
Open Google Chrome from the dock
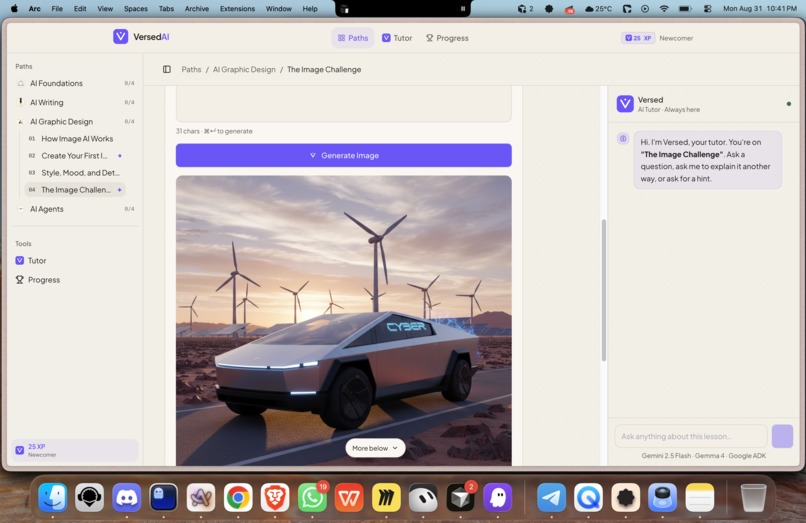(x=238, y=497)
